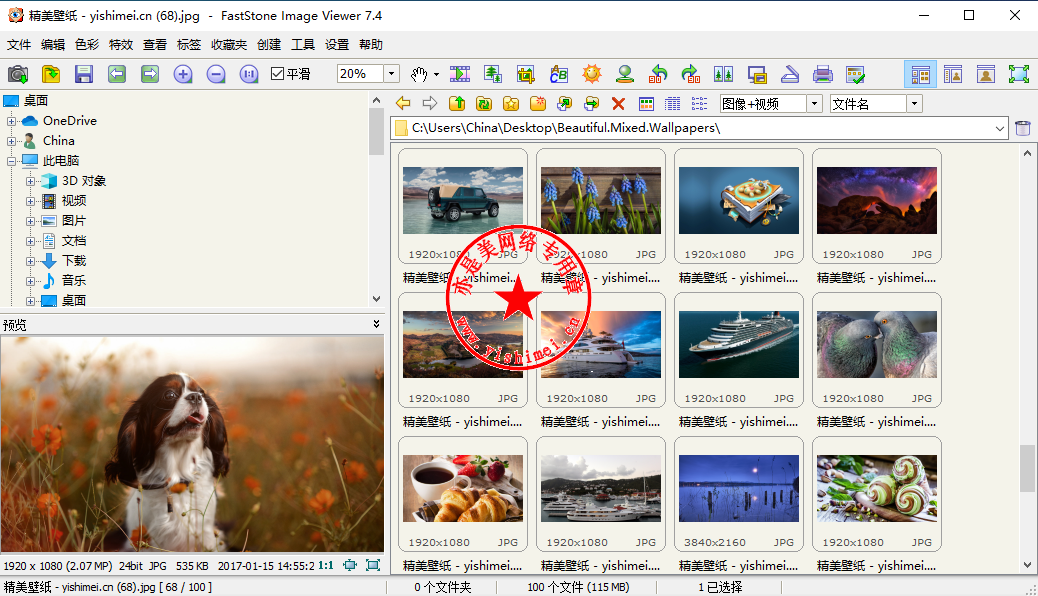Select the cruise ship thumbnail

click(739, 344)
